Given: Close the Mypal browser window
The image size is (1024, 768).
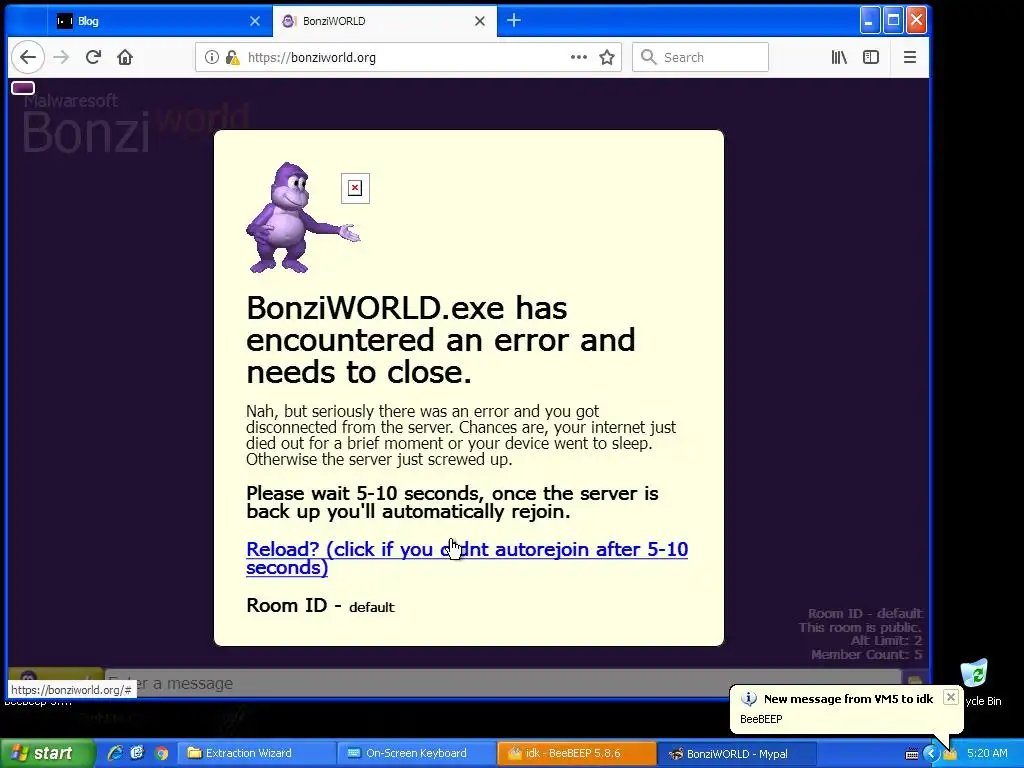Looking at the screenshot, I should pos(916,20).
